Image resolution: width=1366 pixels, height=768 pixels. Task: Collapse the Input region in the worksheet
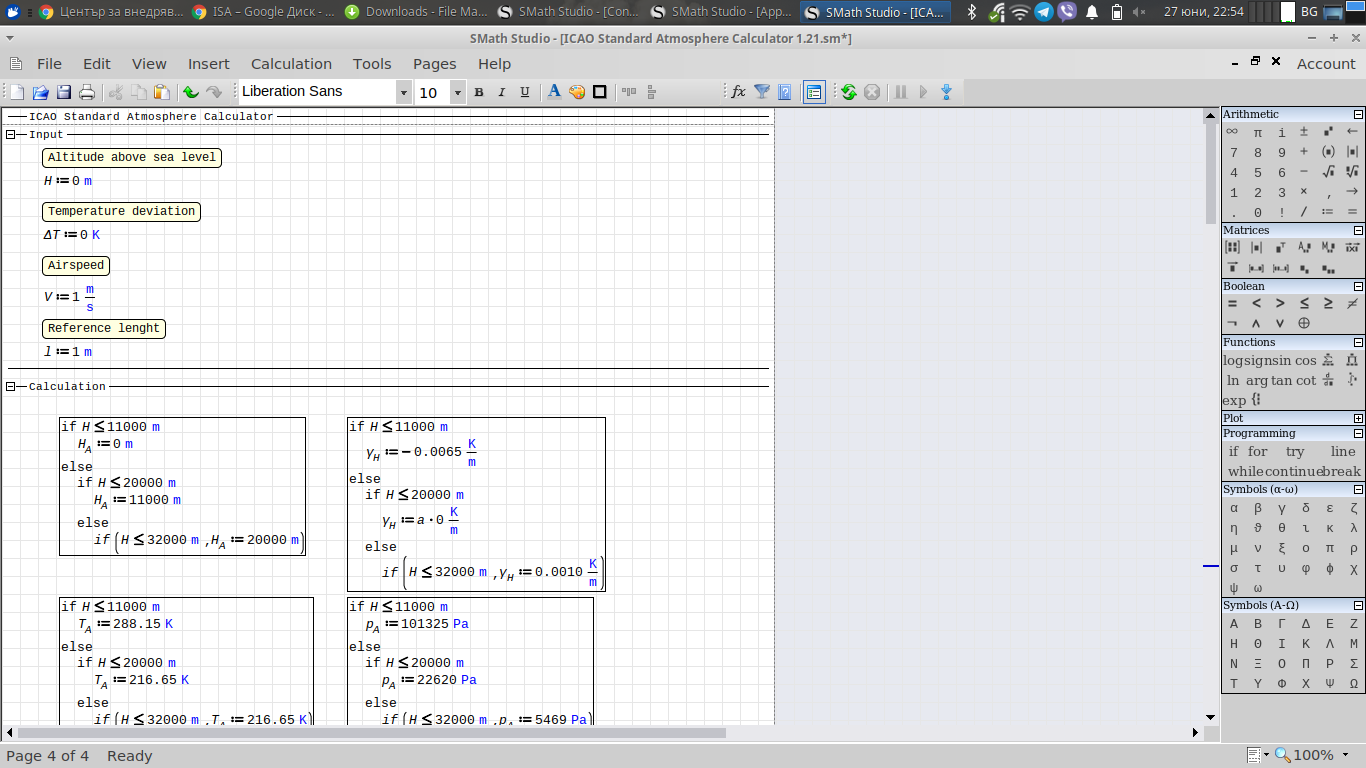[11, 135]
